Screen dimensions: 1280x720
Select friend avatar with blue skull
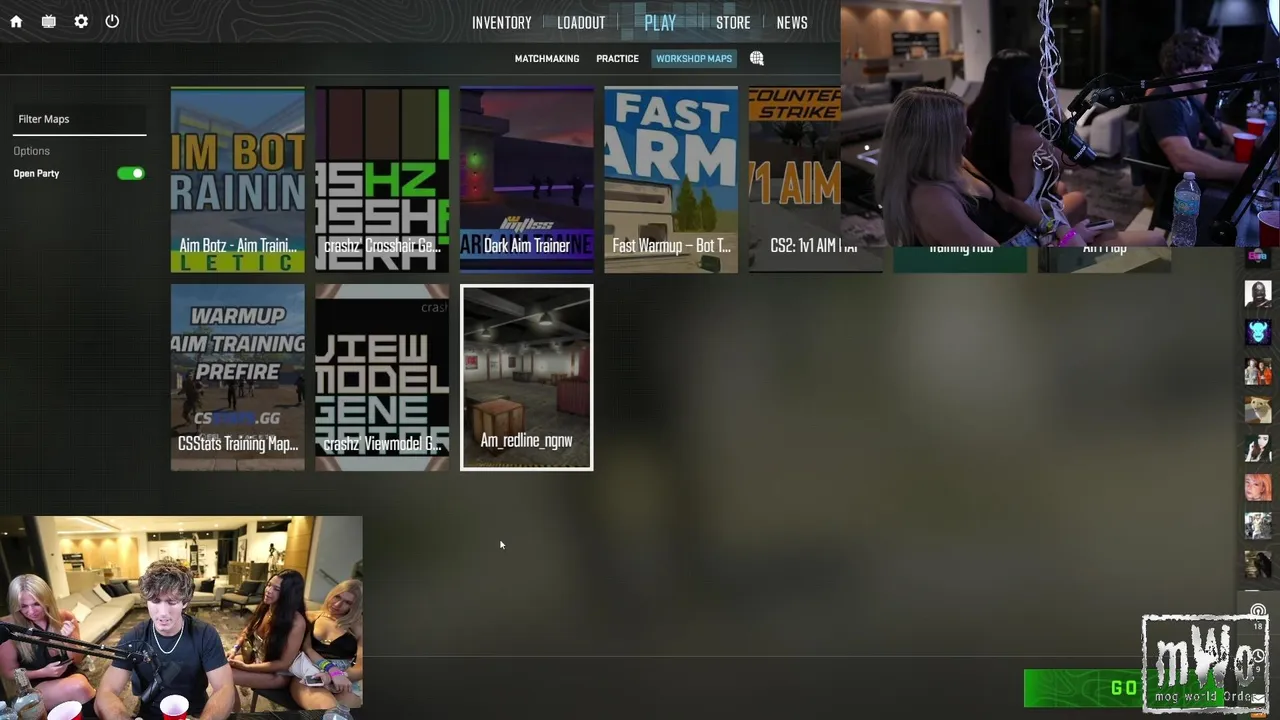[1257, 332]
